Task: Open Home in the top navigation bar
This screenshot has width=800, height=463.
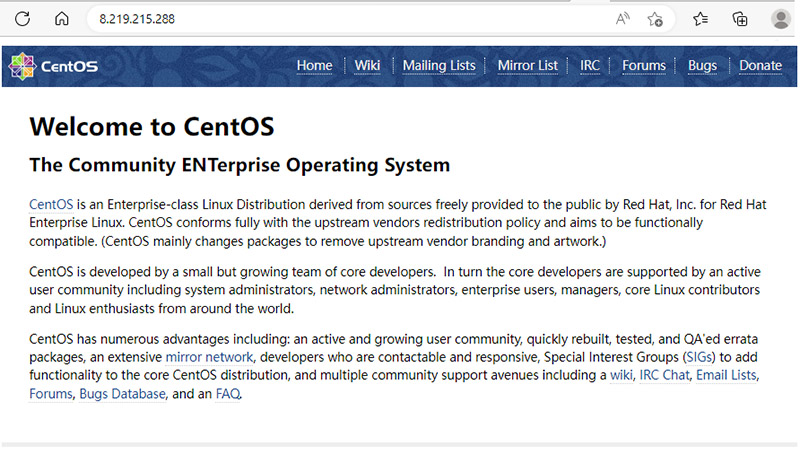Action: (x=314, y=66)
